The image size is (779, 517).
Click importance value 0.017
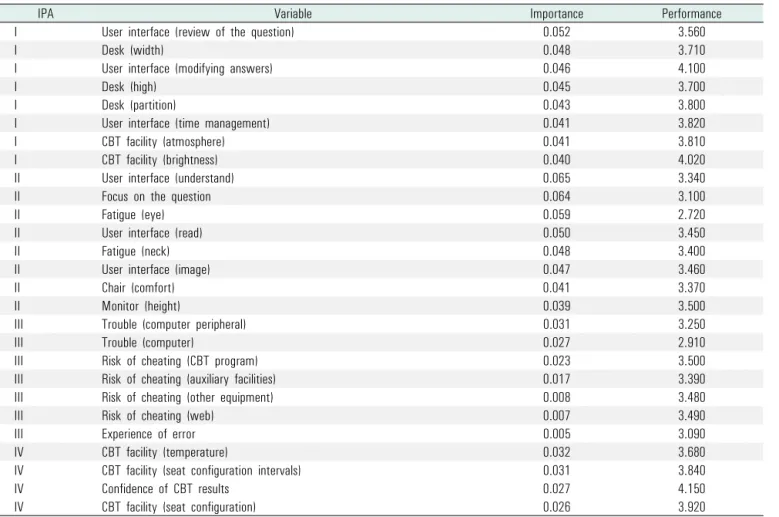[x=556, y=379]
